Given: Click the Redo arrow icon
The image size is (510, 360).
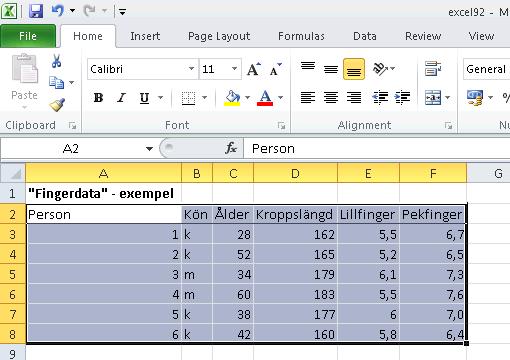Looking at the screenshot, I should [89, 11].
